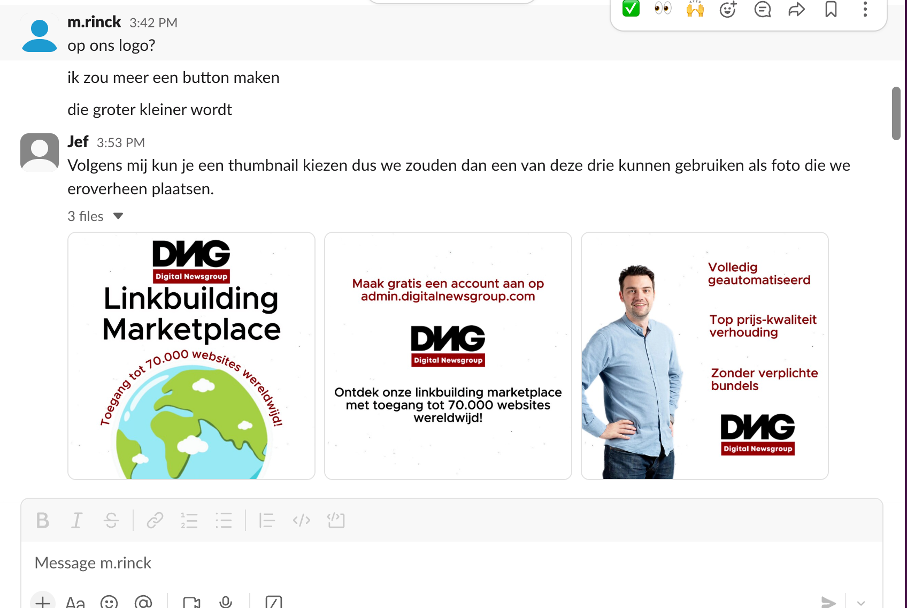
Task: Mention someone with the @ icon
Action: (x=143, y=602)
